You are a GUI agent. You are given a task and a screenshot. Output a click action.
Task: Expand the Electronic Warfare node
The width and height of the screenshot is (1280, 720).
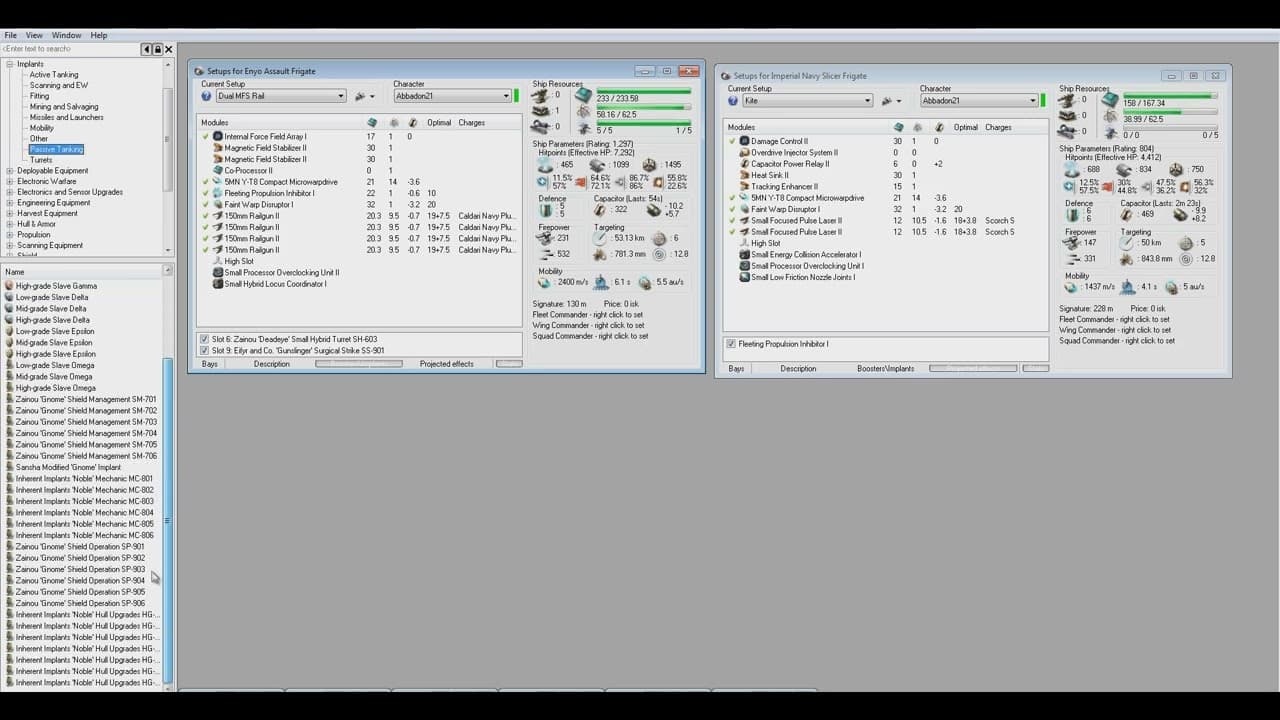click(x=10, y=181)
